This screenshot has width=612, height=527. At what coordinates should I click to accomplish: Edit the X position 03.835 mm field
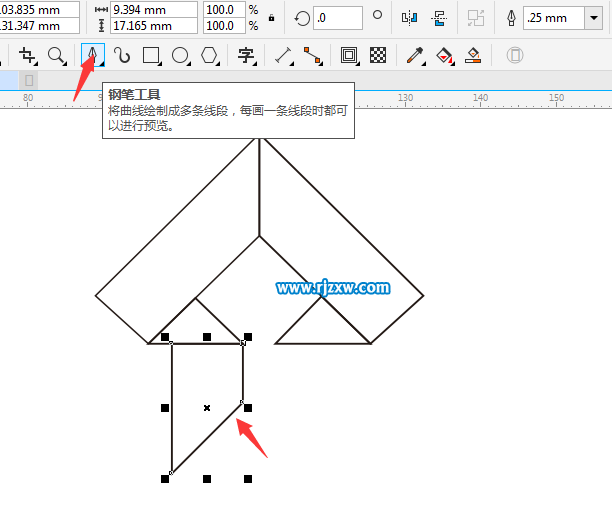tap(39, 10)
